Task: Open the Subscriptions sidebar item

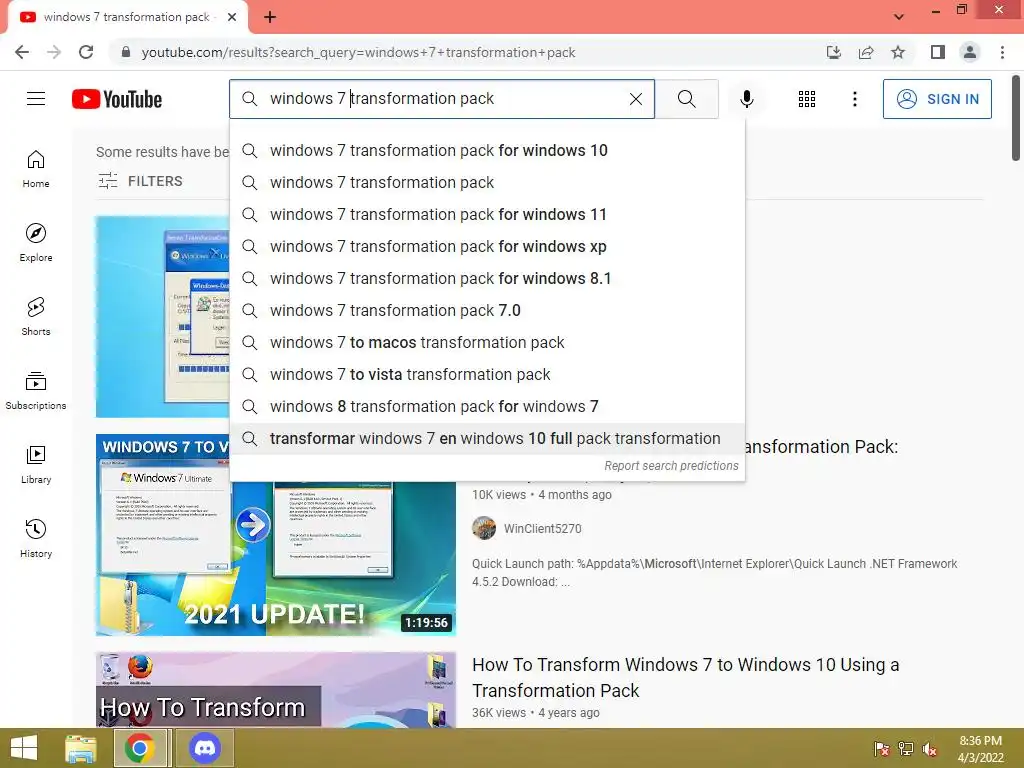Action: [36, 391]
